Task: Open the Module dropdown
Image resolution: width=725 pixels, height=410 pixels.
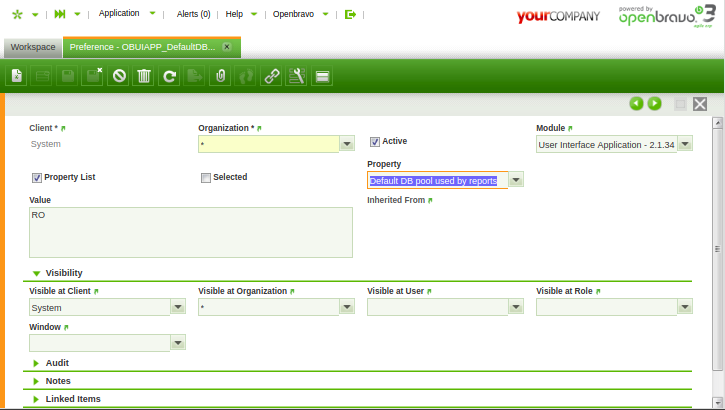Action: [x=685, y=144]
